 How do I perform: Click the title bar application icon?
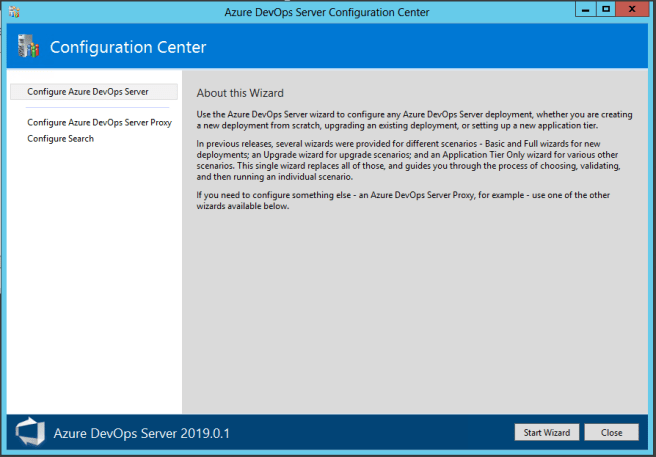pyautogui.click(x=13, y=12)
